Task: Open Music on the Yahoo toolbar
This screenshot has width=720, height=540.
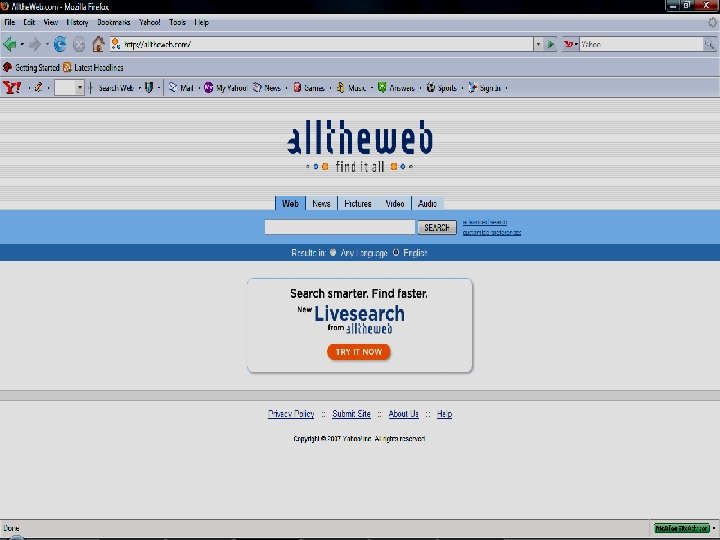Action: [351, 88]
